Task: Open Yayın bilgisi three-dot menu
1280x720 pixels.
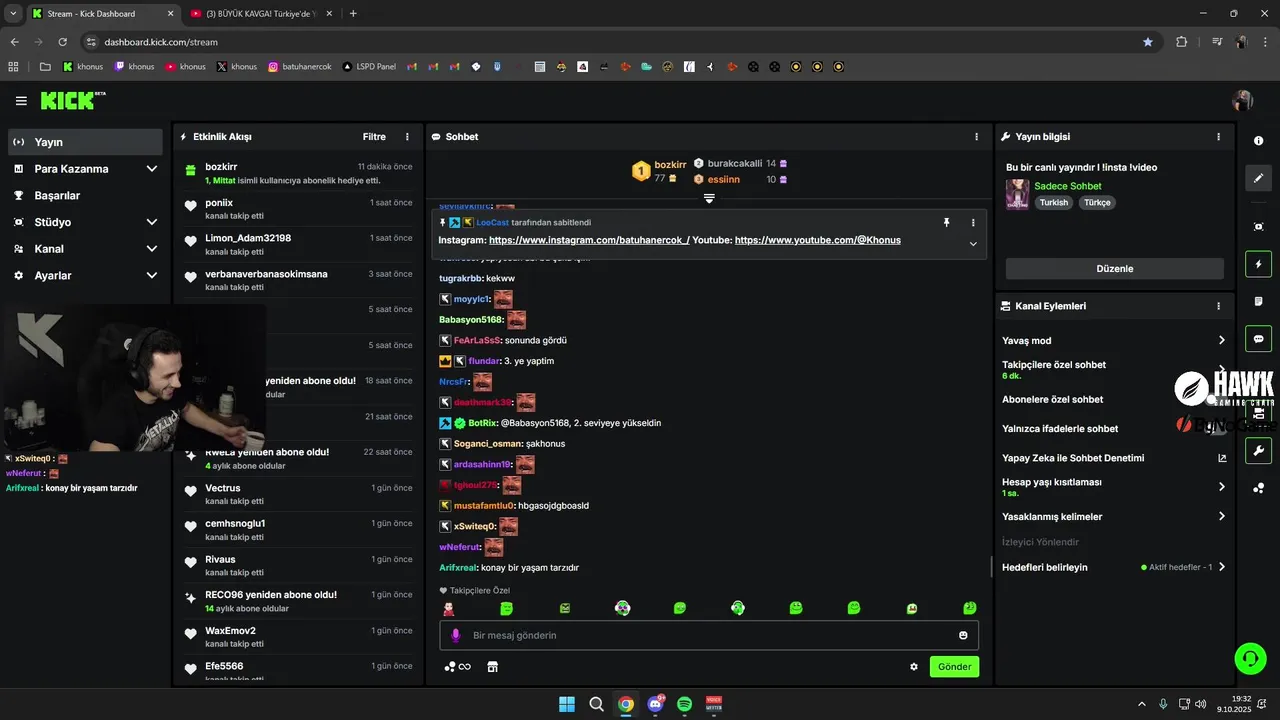Action: [1218, 137]
